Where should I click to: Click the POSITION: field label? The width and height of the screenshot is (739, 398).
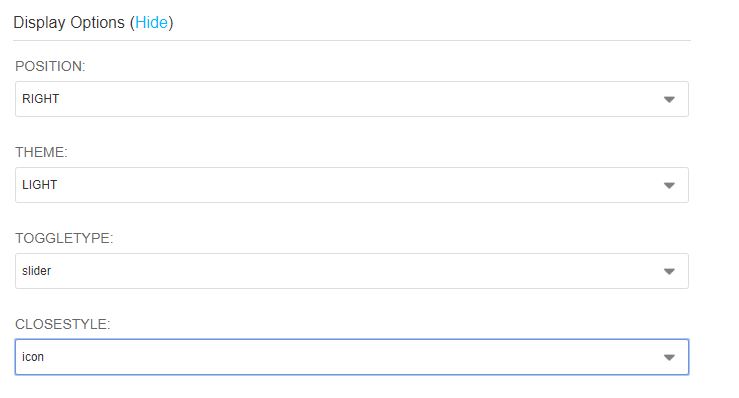(x=50, y=66)
